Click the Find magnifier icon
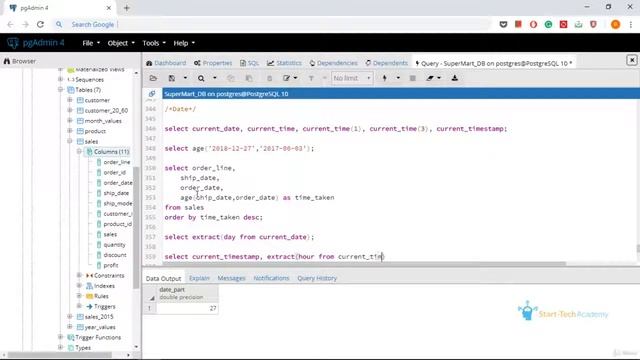The width and height of the screenshot is (640, 360). click(201, 78)
